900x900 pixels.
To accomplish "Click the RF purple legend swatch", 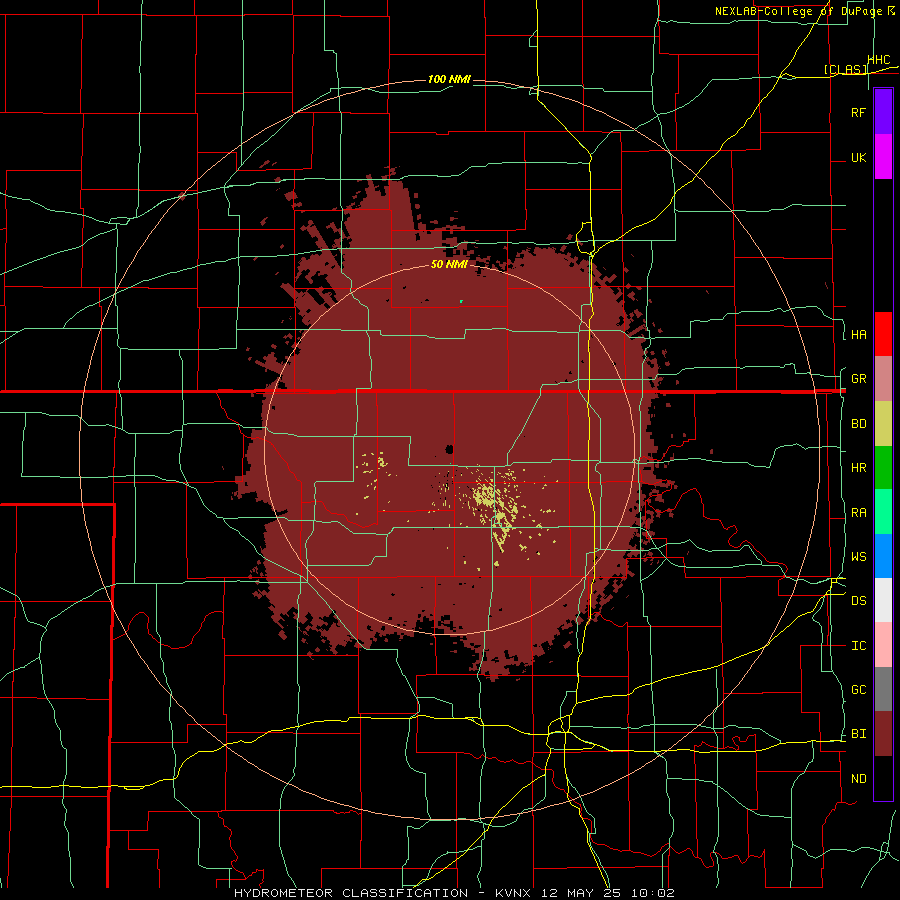I will point(883,111).
